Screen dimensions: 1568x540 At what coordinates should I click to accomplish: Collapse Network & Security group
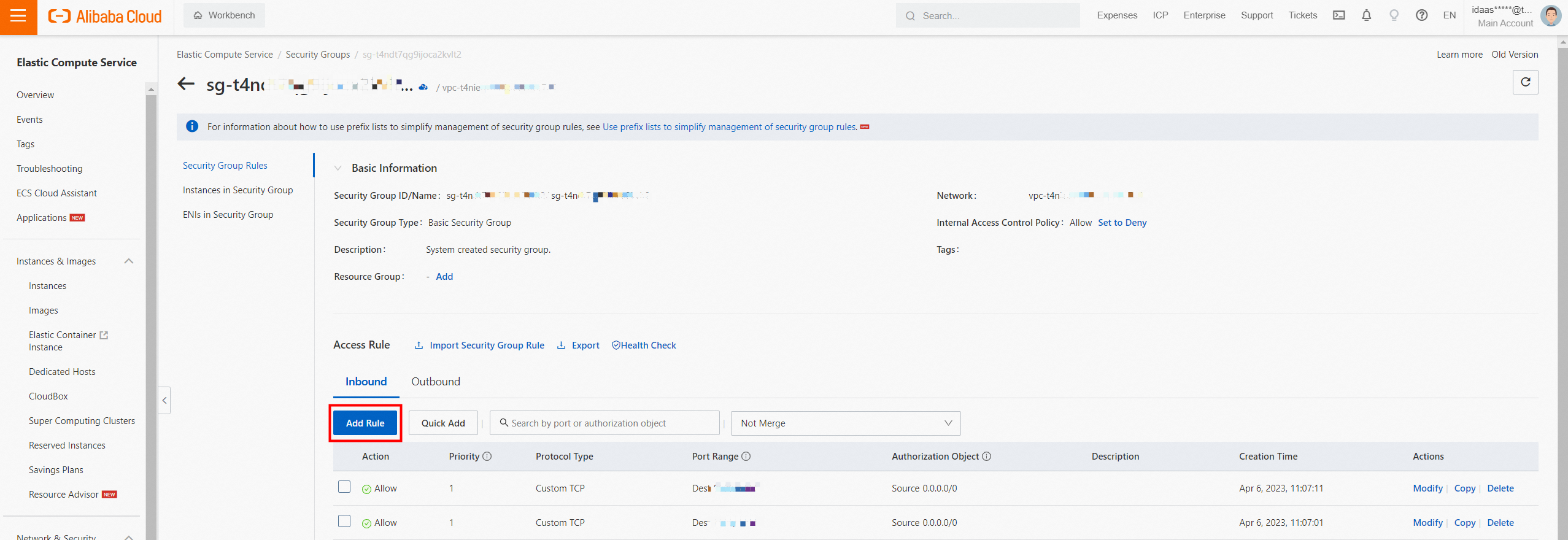[129, 537]
